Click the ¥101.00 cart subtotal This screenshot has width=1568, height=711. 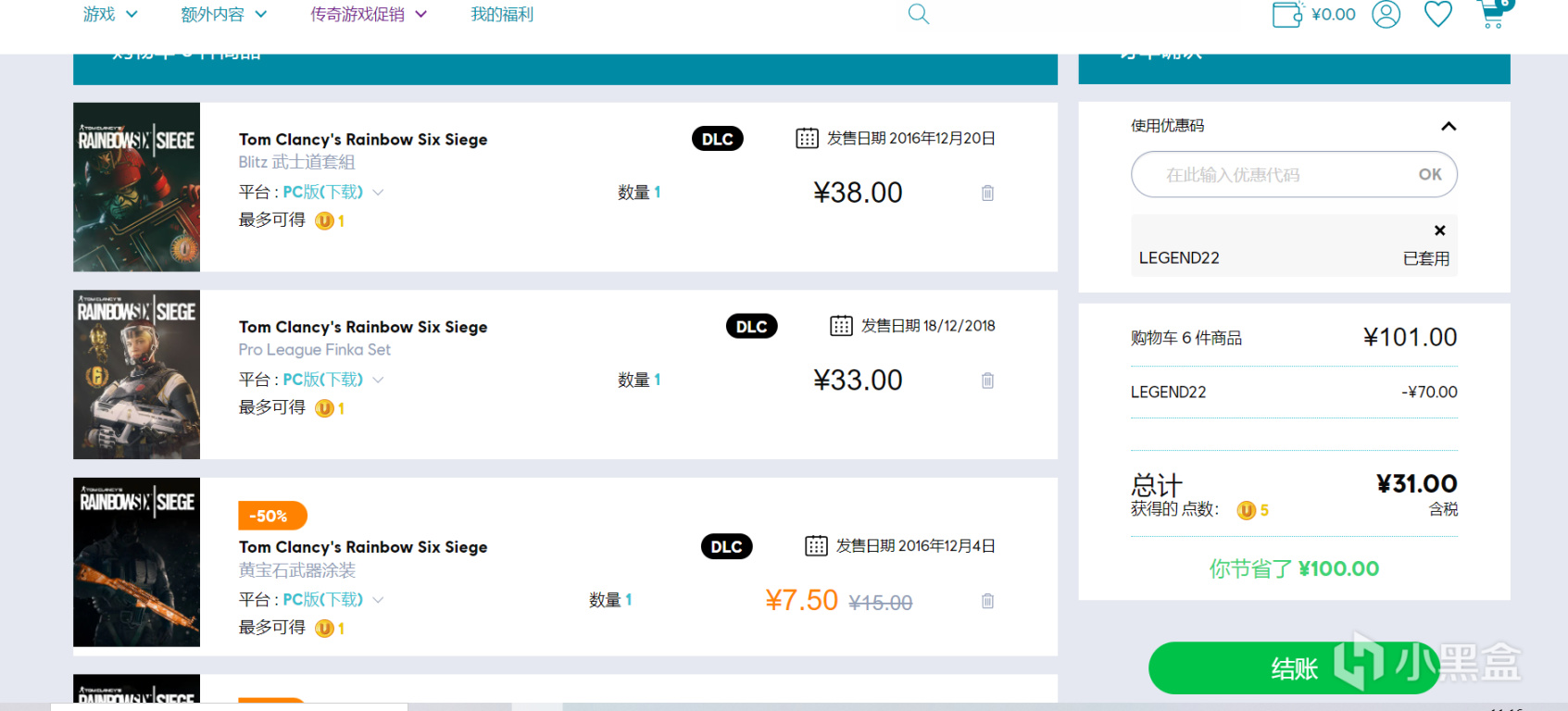point(1410,337)
